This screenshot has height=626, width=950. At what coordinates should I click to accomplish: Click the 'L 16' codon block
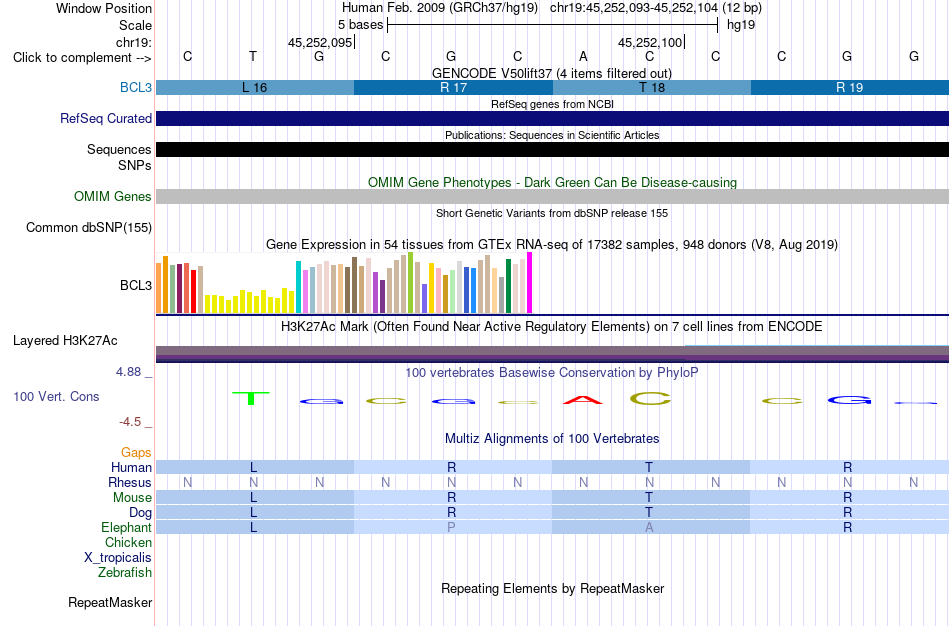point(255,87)
